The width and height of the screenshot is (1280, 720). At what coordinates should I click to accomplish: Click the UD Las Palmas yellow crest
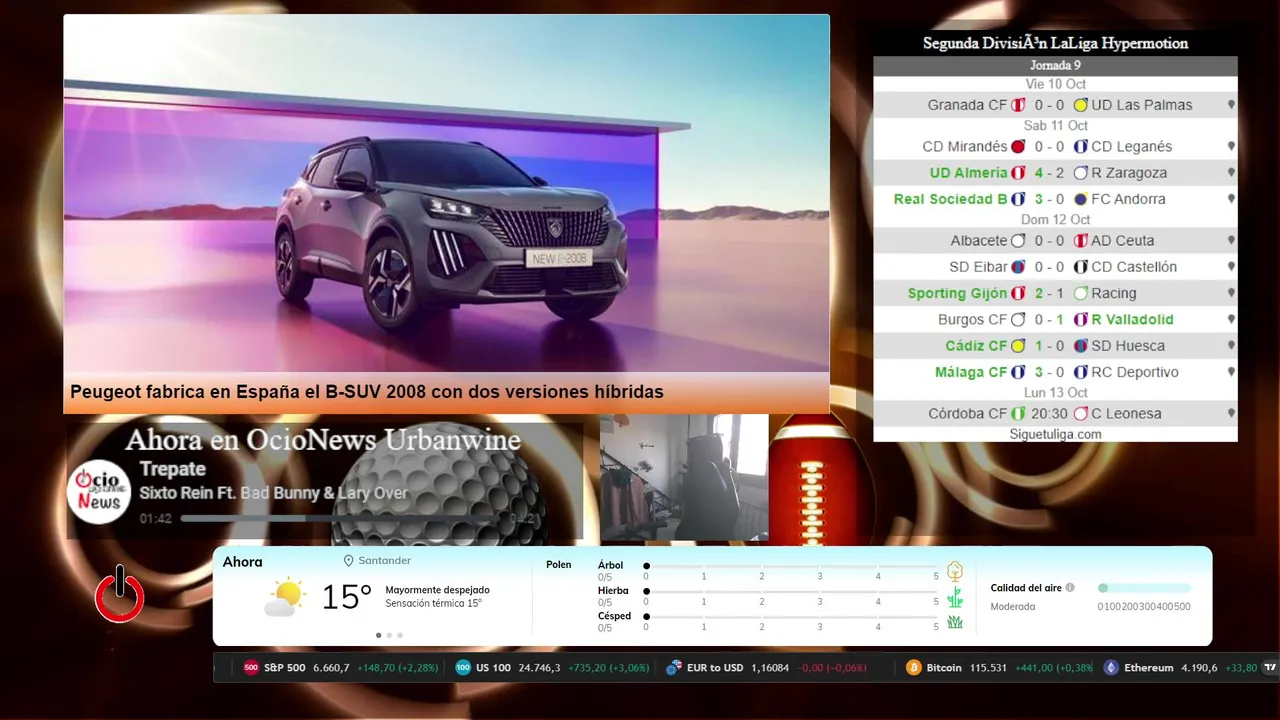click(x=1080, y=105)
